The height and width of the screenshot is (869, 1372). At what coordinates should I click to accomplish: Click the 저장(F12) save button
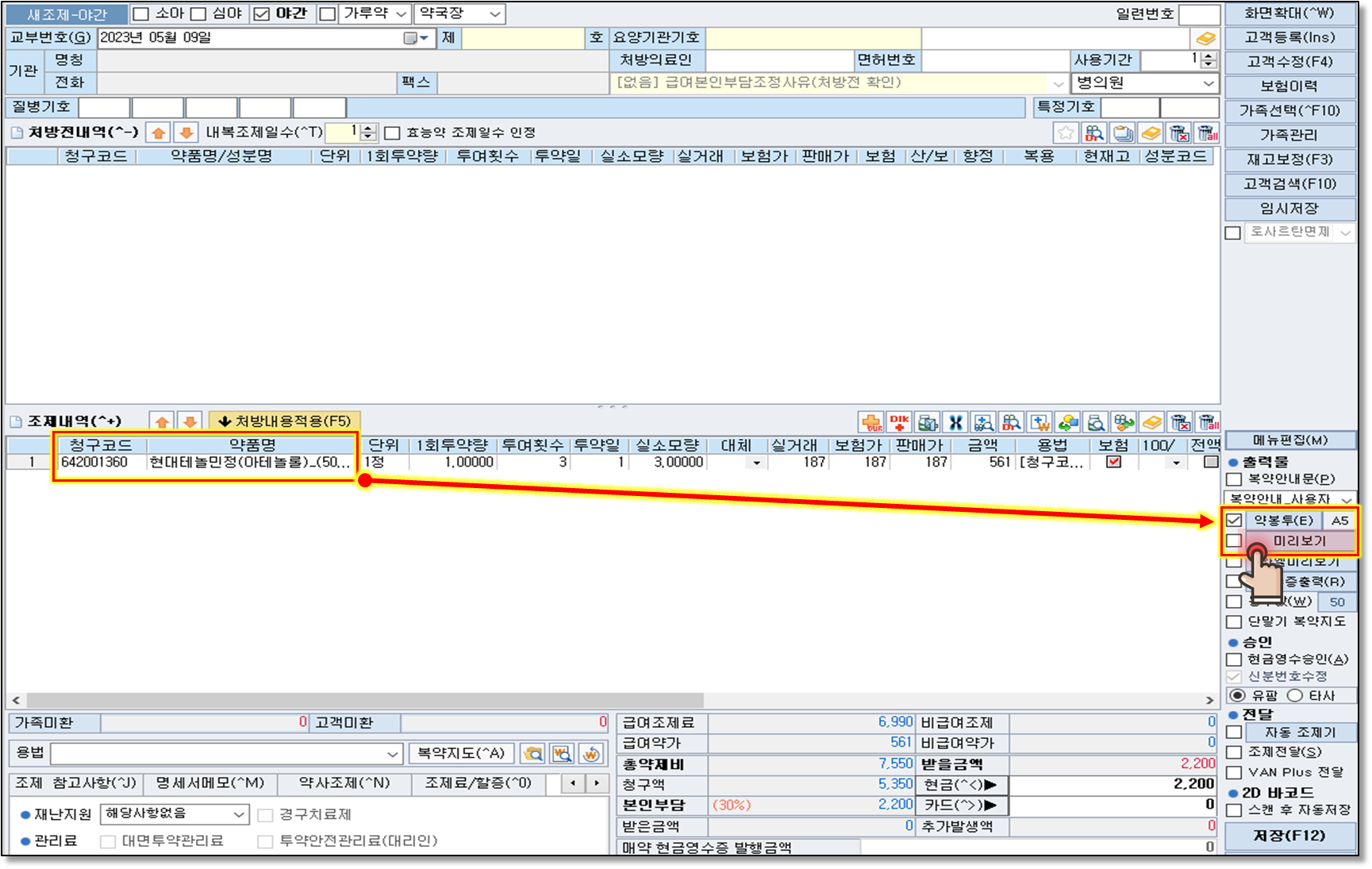pos(1289,836)
